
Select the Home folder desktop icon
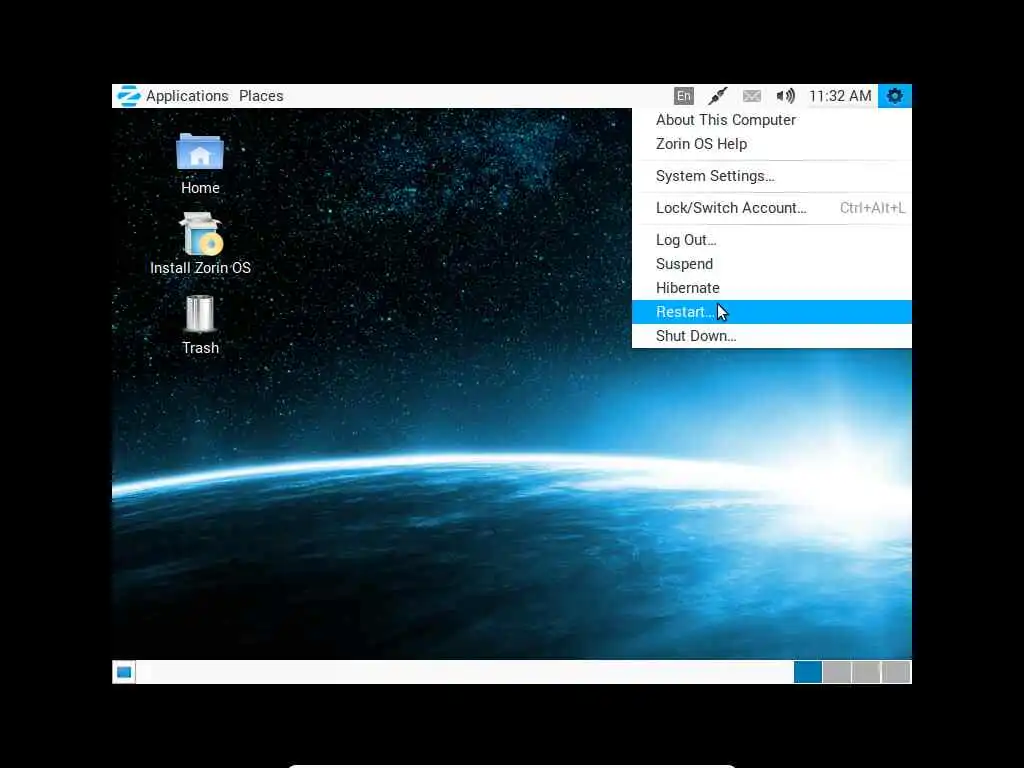tap(200, 163)
